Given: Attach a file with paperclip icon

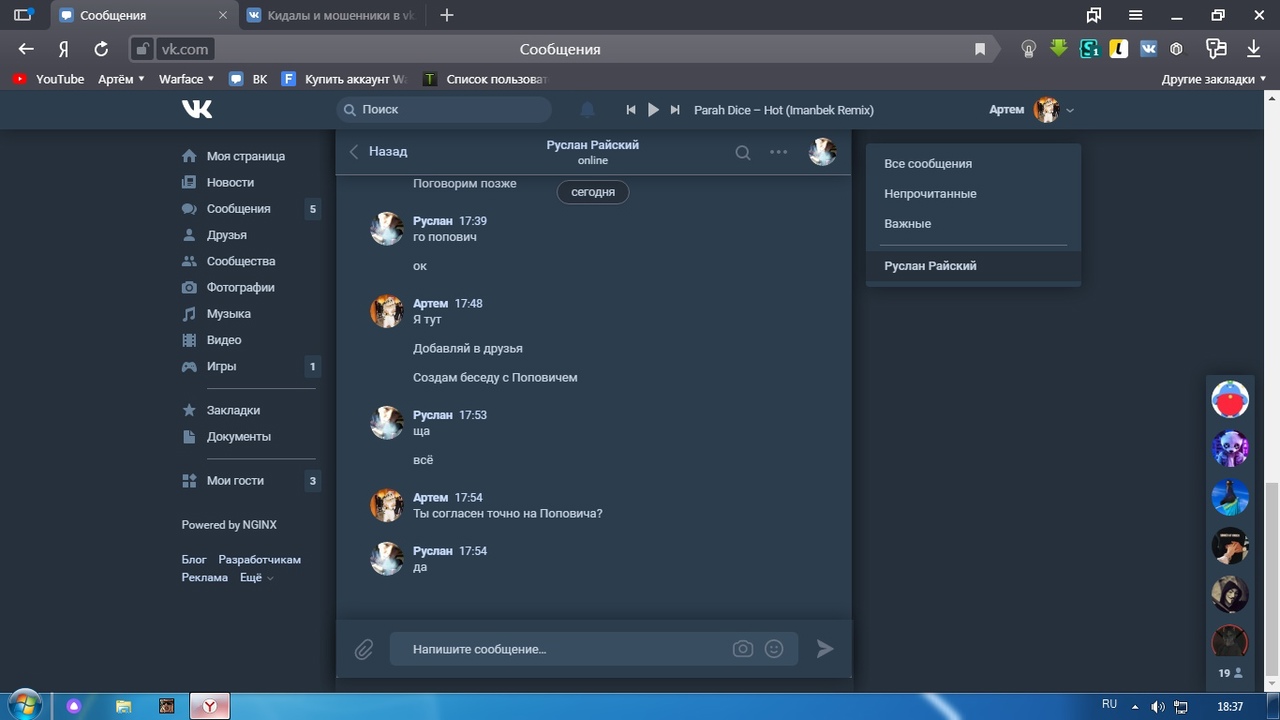Looking at the screenshot, I should point(364,649).
